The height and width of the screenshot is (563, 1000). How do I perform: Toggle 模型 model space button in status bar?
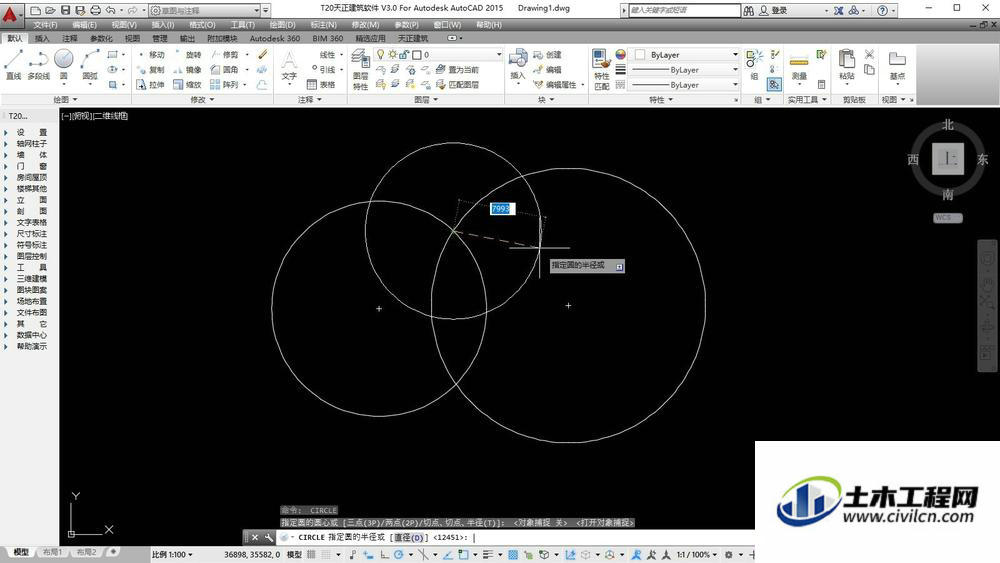(x=295, y=555)
